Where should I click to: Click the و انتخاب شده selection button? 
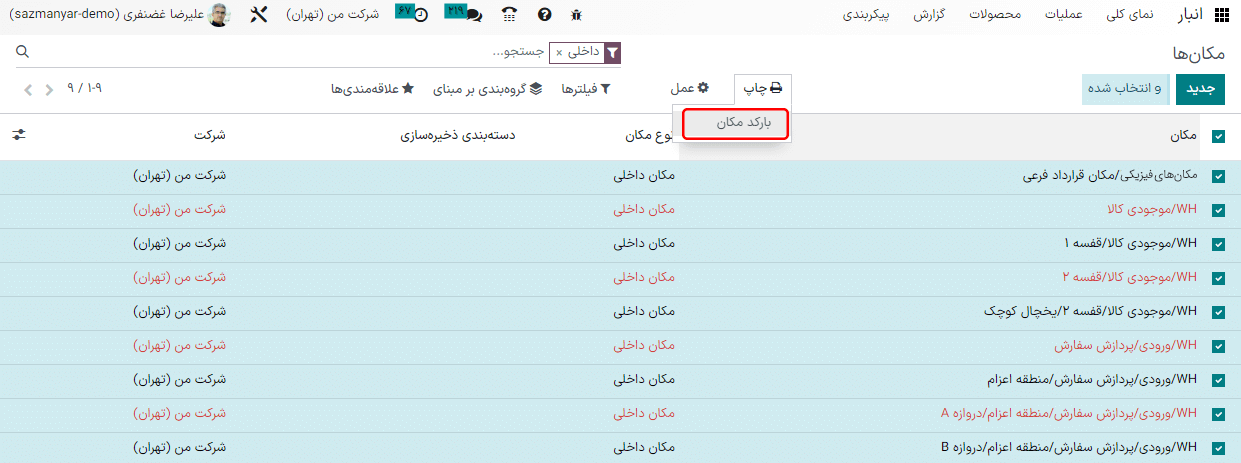pos(1125,89)
